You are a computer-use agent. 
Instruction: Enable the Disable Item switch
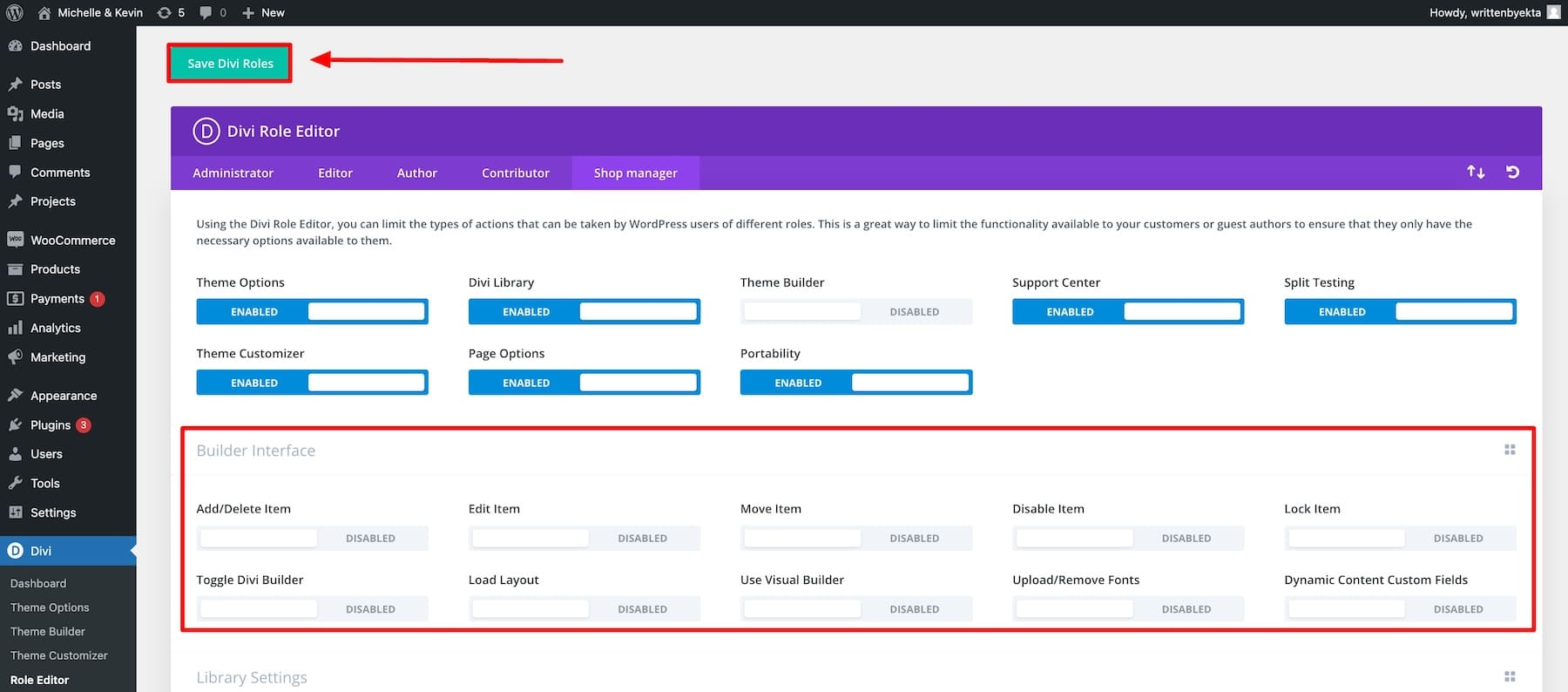tap(1128, 539)
